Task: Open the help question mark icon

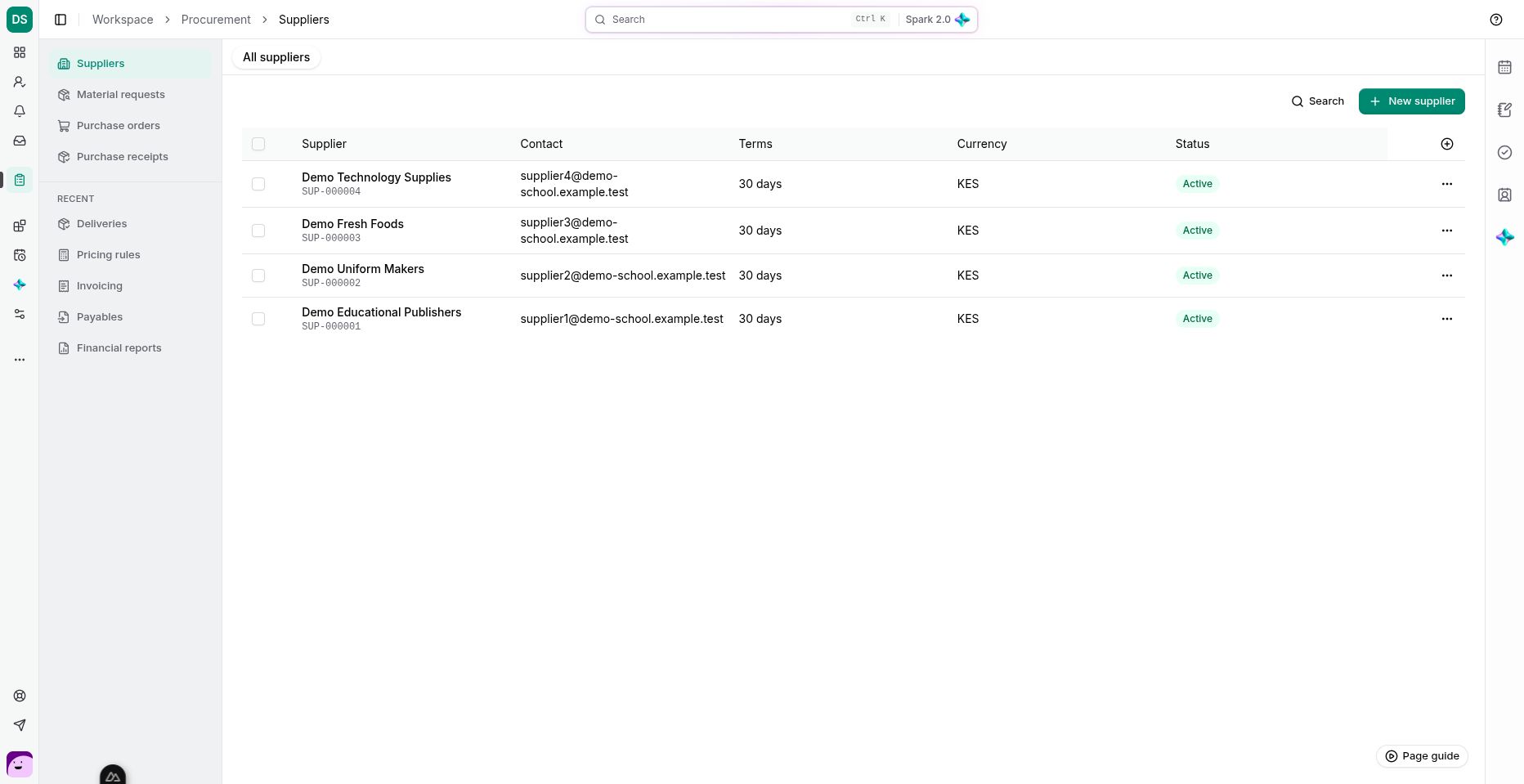Action: click(1496, 20)
